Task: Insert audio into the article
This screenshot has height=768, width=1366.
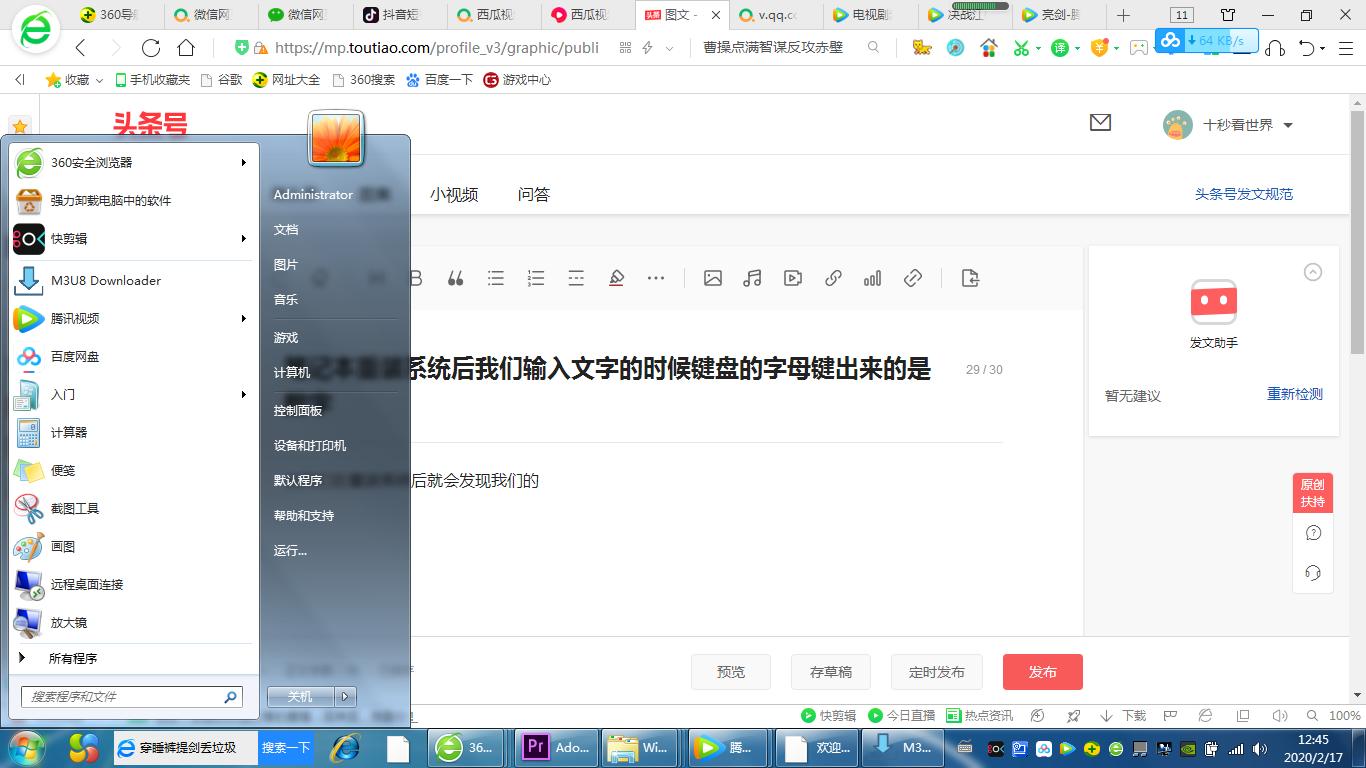Action: pyautogui.click(x=752, y=278)
